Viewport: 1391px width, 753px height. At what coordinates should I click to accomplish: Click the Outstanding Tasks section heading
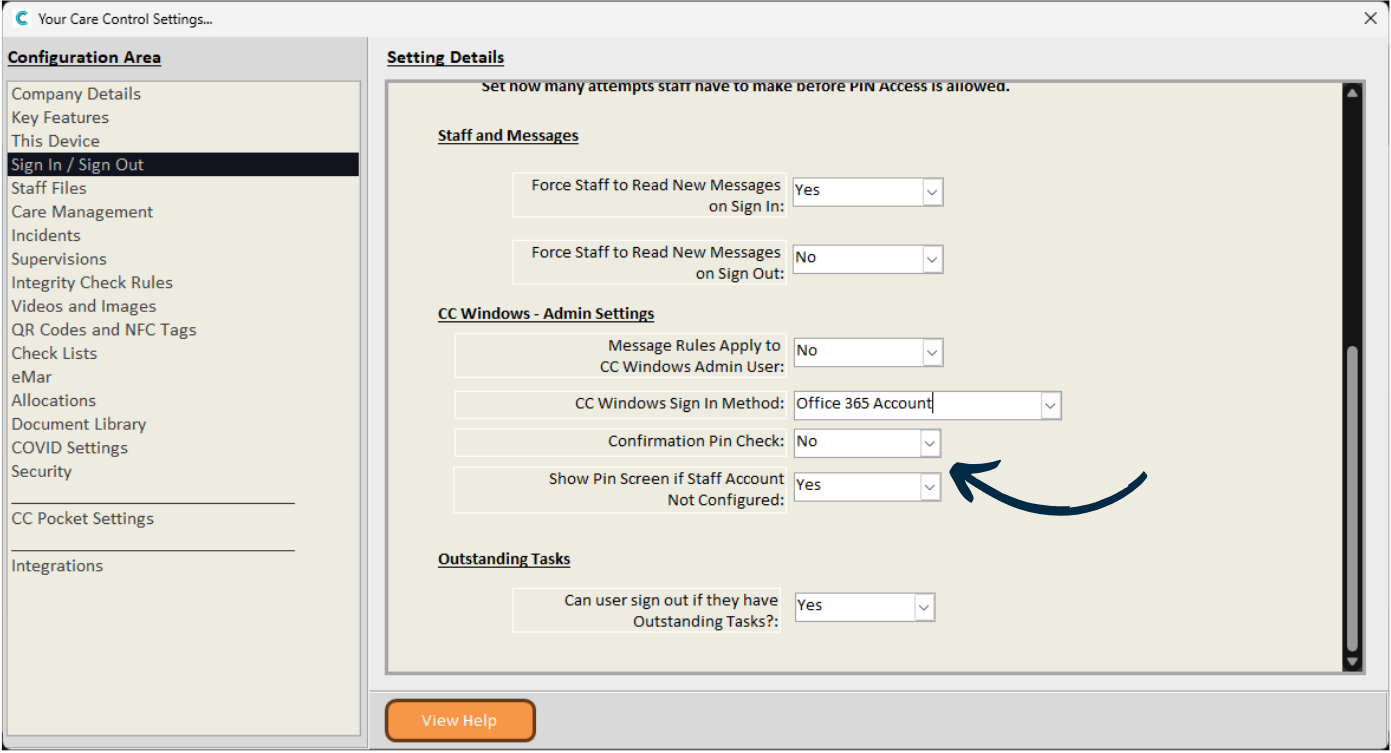coord(504,559)
